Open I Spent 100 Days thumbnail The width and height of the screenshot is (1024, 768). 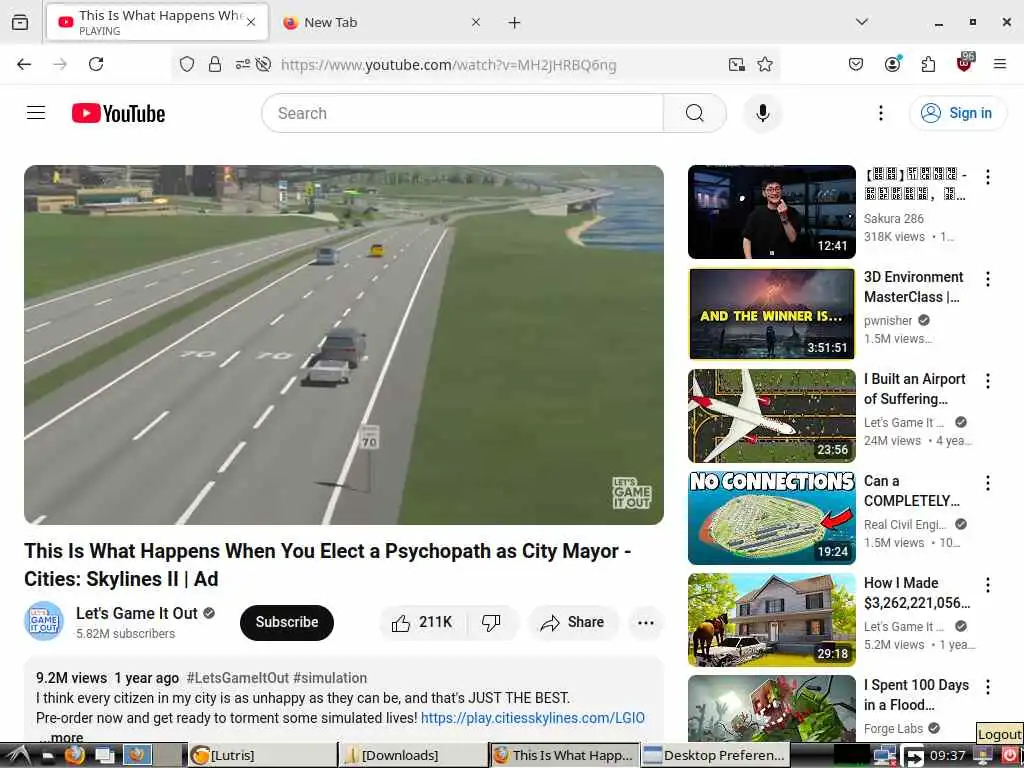coord(771,709)
